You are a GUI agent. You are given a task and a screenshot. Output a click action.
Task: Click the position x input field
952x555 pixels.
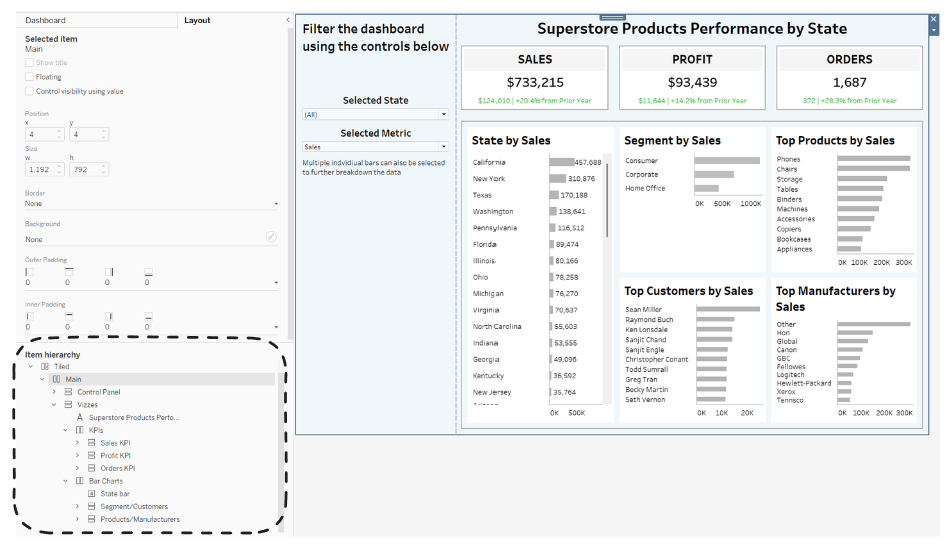point(41,134)
